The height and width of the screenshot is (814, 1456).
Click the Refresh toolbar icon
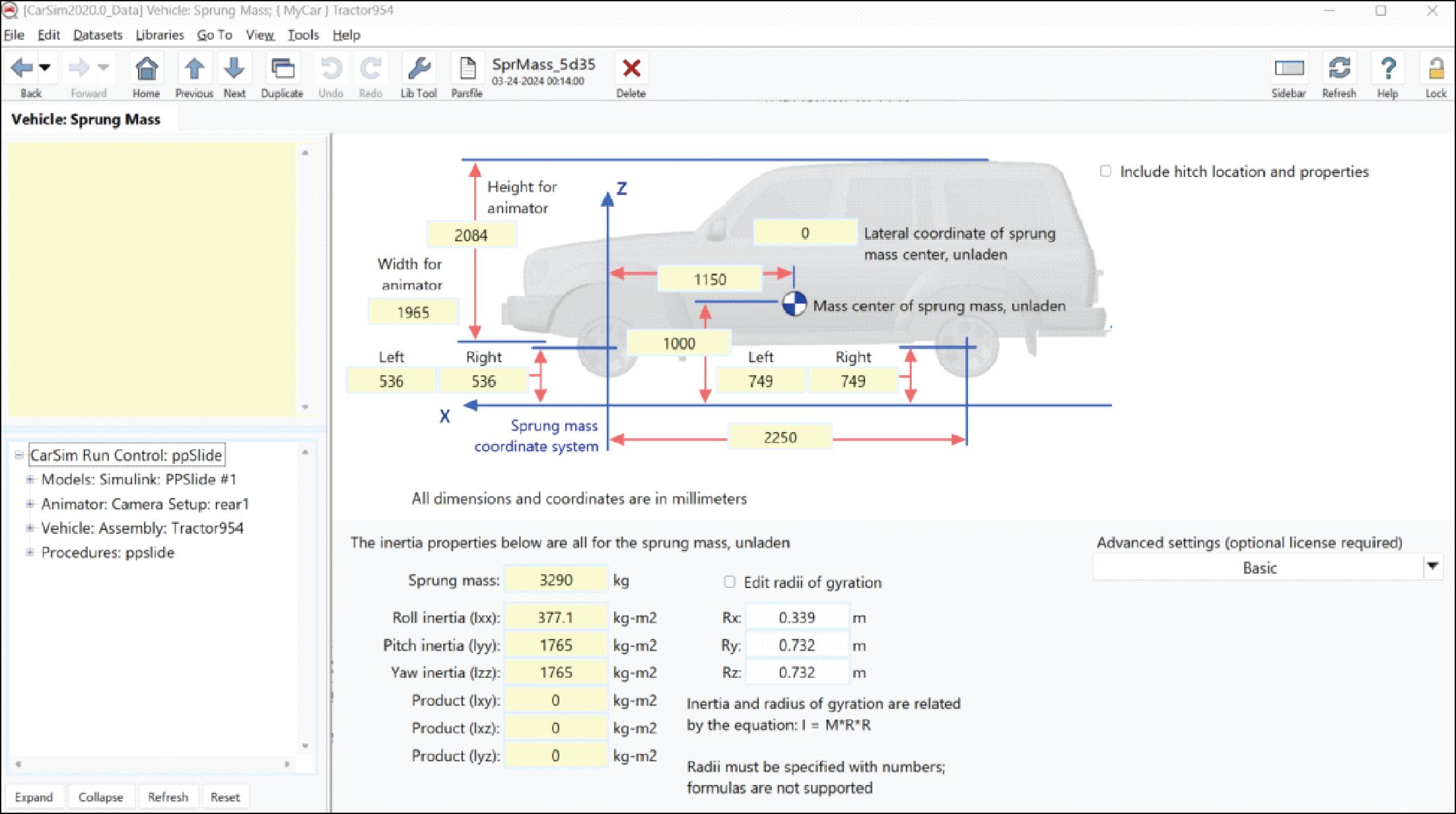click(x=1339, y=68)
